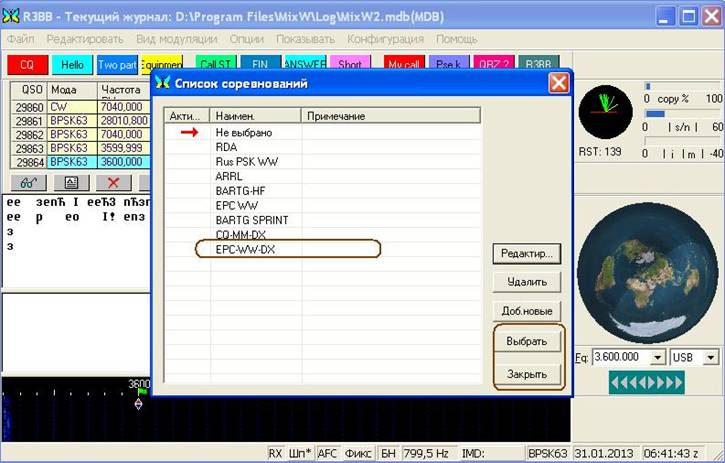Image resolution: width=725 pixels, height=463 pixels.
Task: Toggle Фикс lock in status bar
Action: tap(359, 453)
